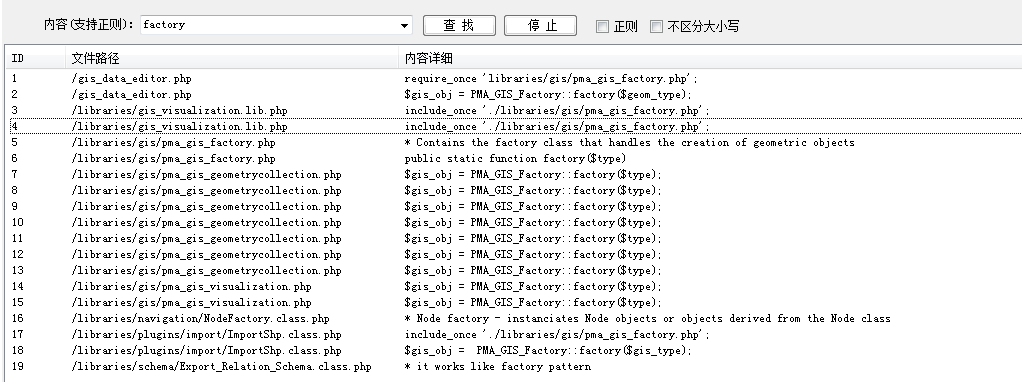The image size is (1022, 382).
Task: Select row 11 pma_gis_geometrycollection.php path
Action: [x=207, y=239]
